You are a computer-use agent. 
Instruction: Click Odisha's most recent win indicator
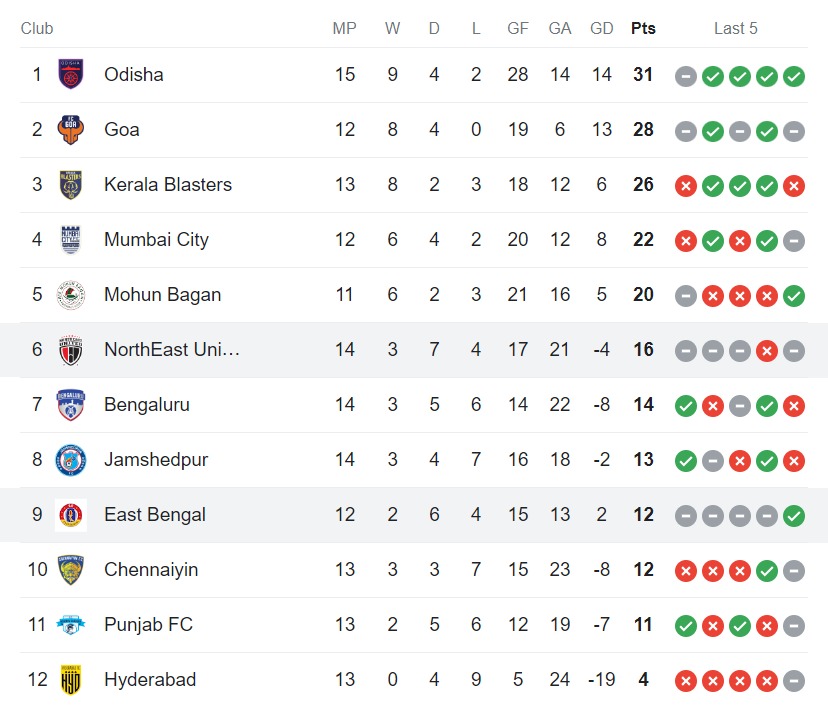coord(794,75)
